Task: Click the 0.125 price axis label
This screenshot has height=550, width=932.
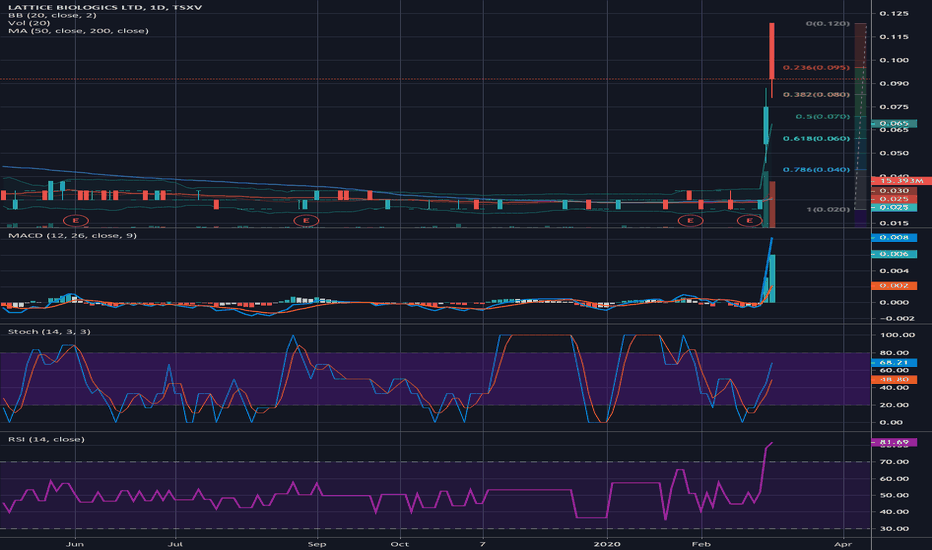Action: (x=894, y=14)
